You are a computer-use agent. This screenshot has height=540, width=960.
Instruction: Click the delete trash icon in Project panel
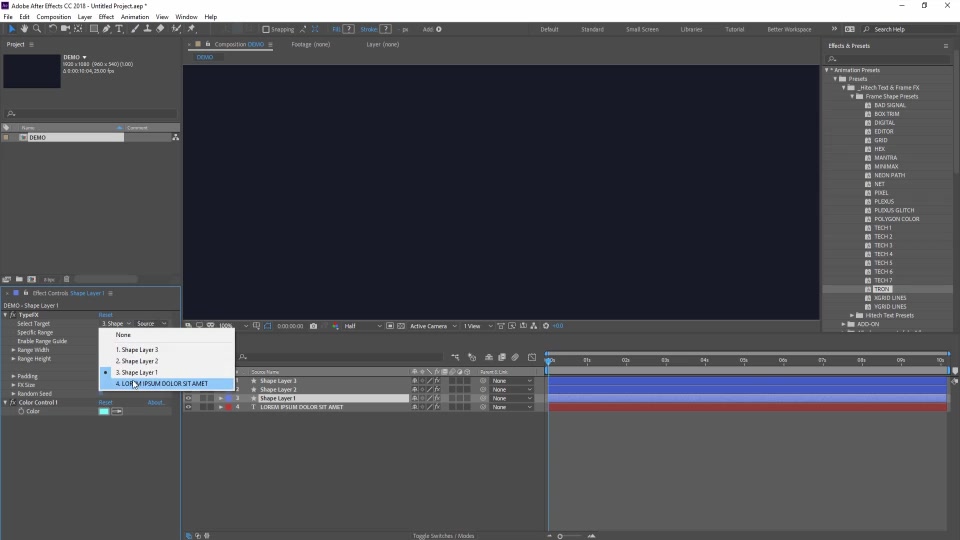point(67,279)
